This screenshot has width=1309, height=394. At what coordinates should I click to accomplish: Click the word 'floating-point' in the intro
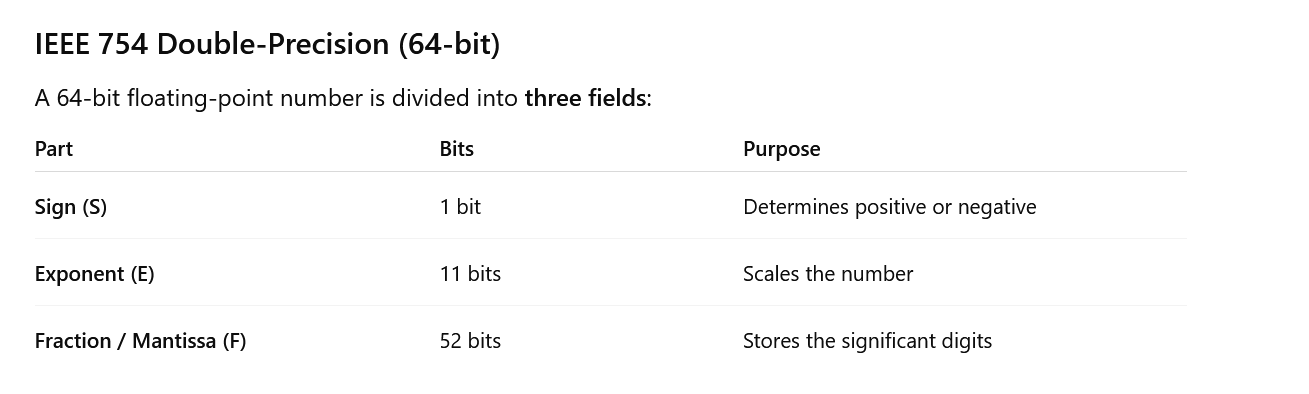pos(199,98)
